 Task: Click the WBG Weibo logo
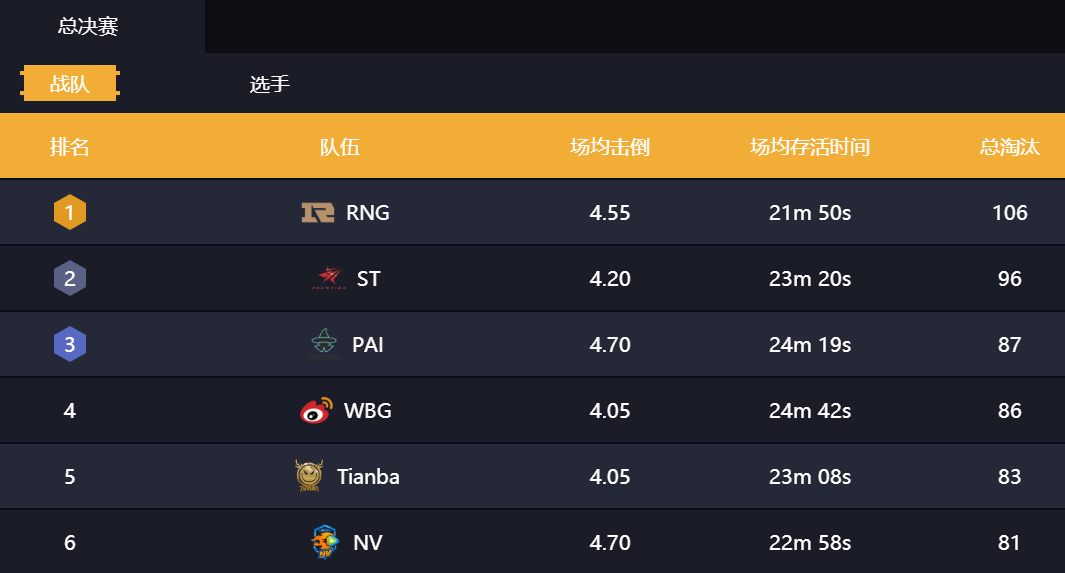coord(317,410)
